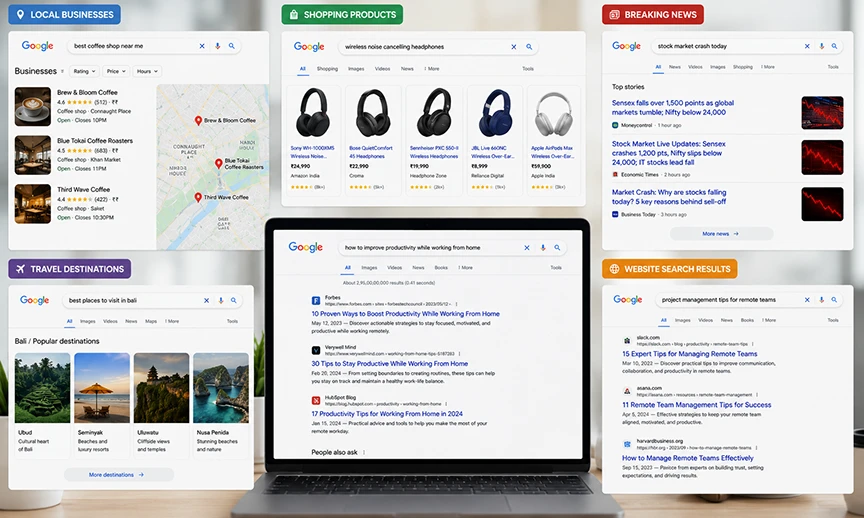Open 30 Tips to Stay Productive link
The width and height of the screenshot is (864, 518).
tap(390, 364)
